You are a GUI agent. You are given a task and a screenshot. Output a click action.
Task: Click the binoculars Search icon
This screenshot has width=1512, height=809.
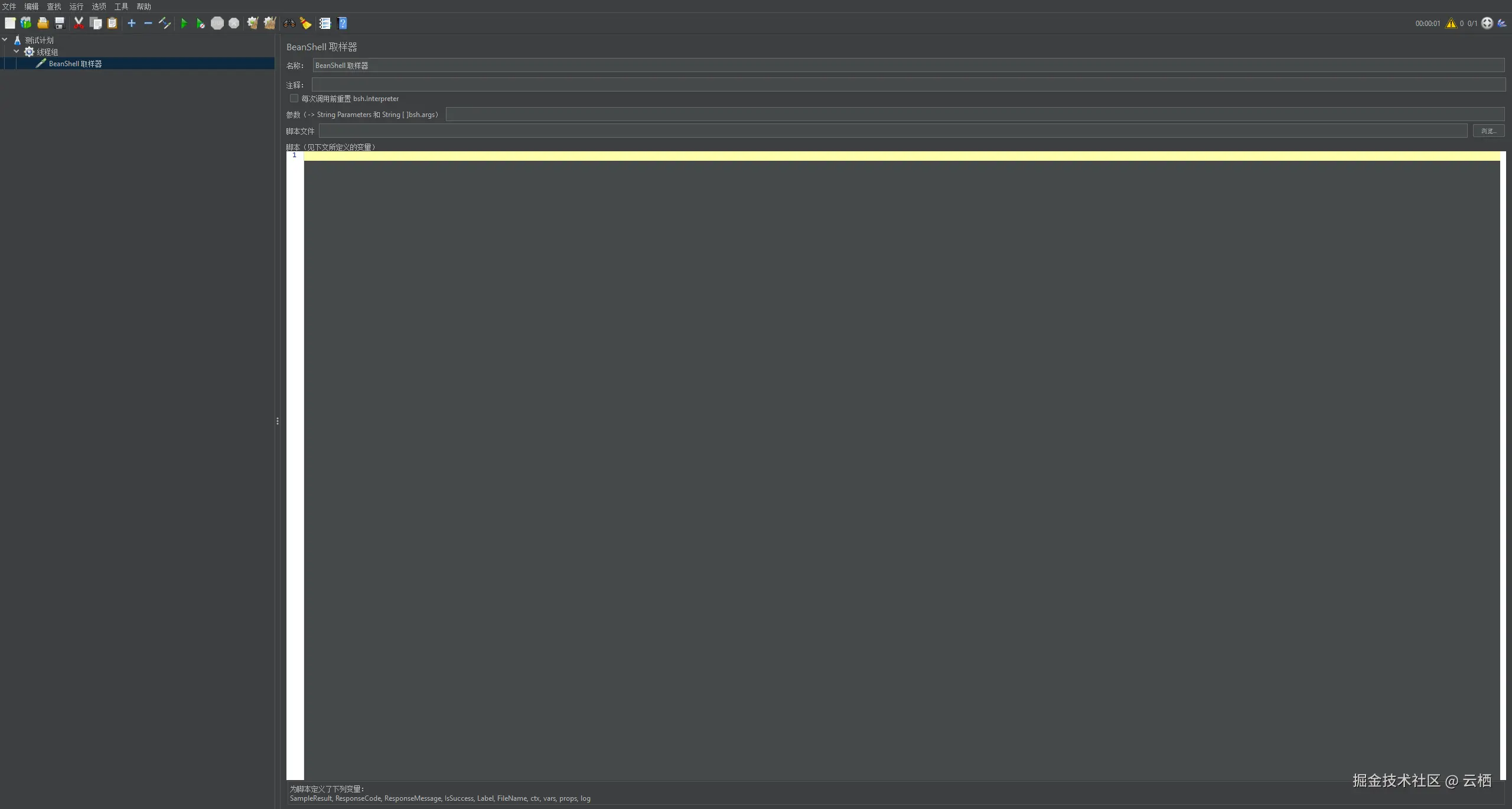point(289,24)
